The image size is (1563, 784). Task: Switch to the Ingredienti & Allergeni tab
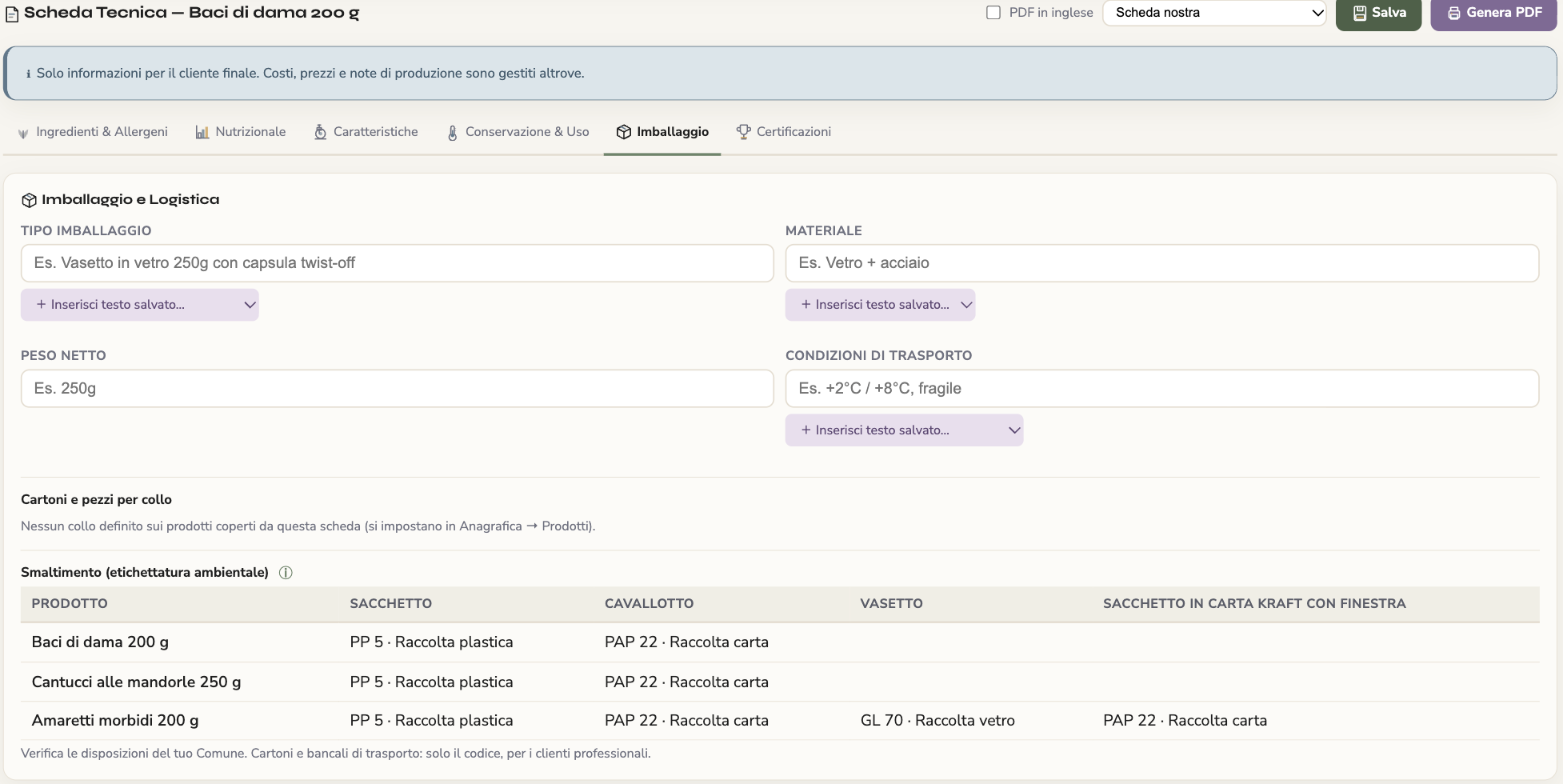92,132
